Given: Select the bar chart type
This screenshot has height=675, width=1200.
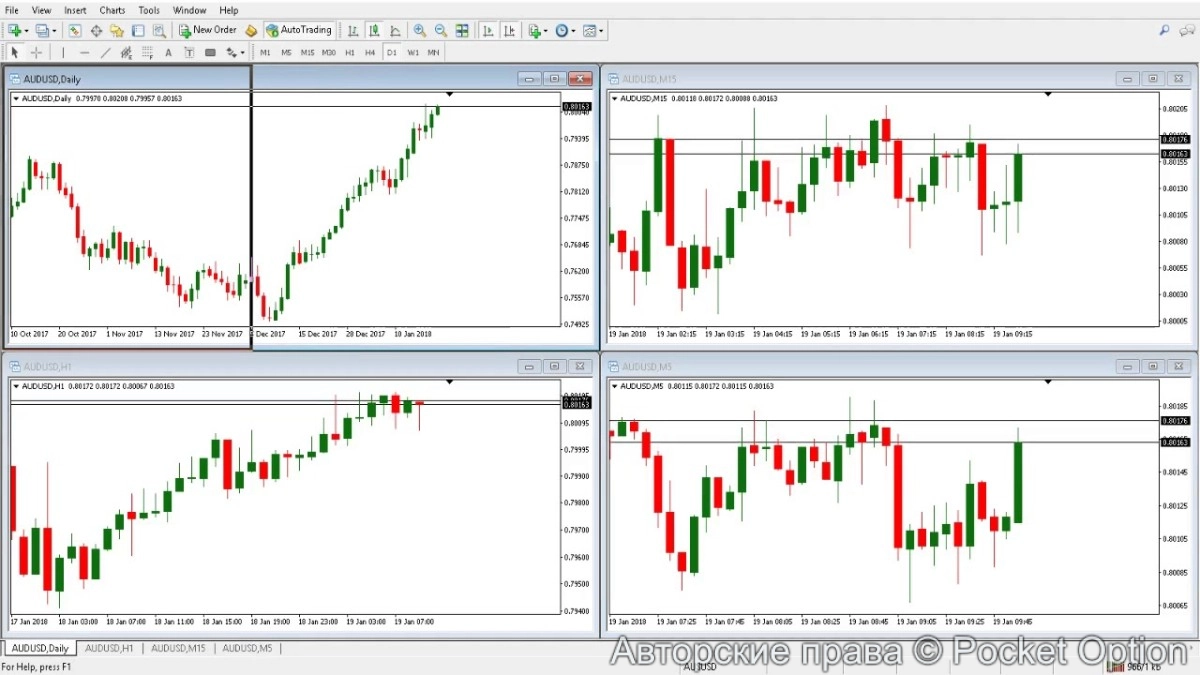Looking at the screenshot, I should pos(352,31).
